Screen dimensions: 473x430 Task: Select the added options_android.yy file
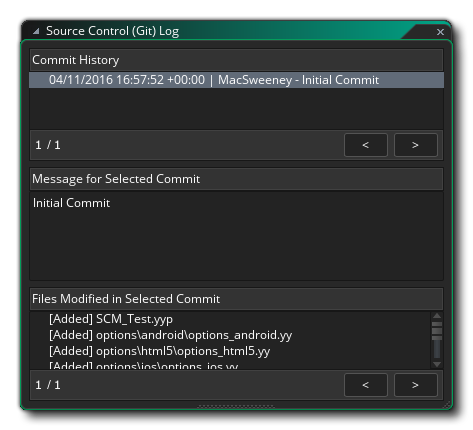point(170,335)
